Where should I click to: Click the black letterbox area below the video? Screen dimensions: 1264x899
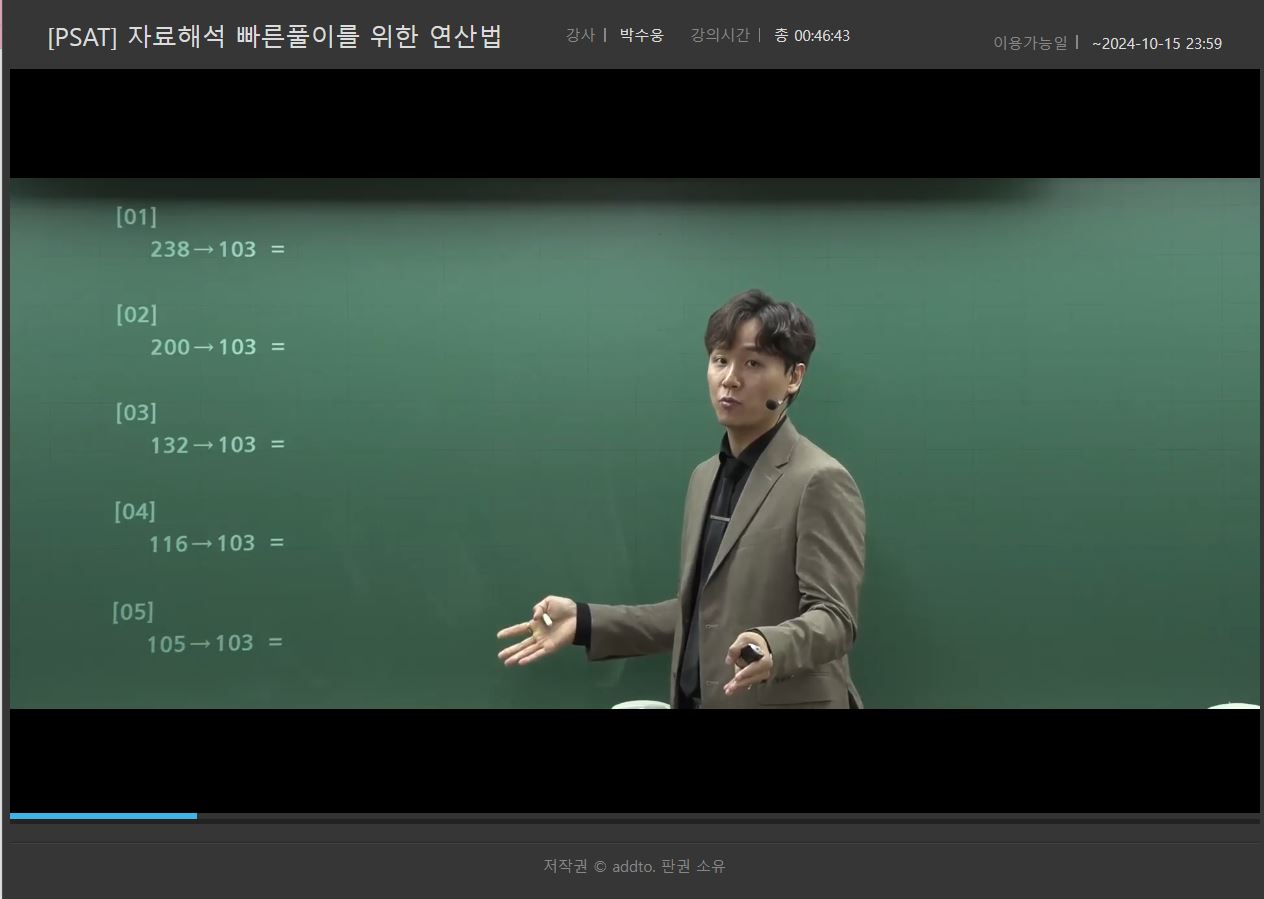(x=634, y=760)
